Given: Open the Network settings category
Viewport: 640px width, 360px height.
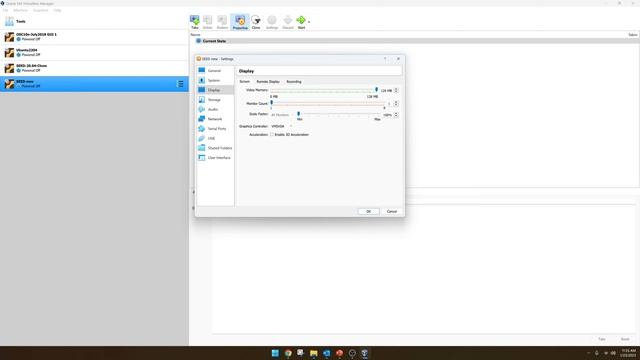Looking at the screenshot, I should click(x=215, y=119).
